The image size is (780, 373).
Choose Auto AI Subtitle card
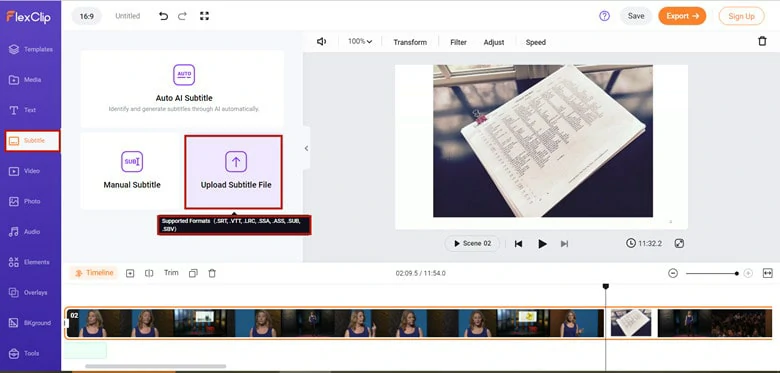[x=183, y=89]
